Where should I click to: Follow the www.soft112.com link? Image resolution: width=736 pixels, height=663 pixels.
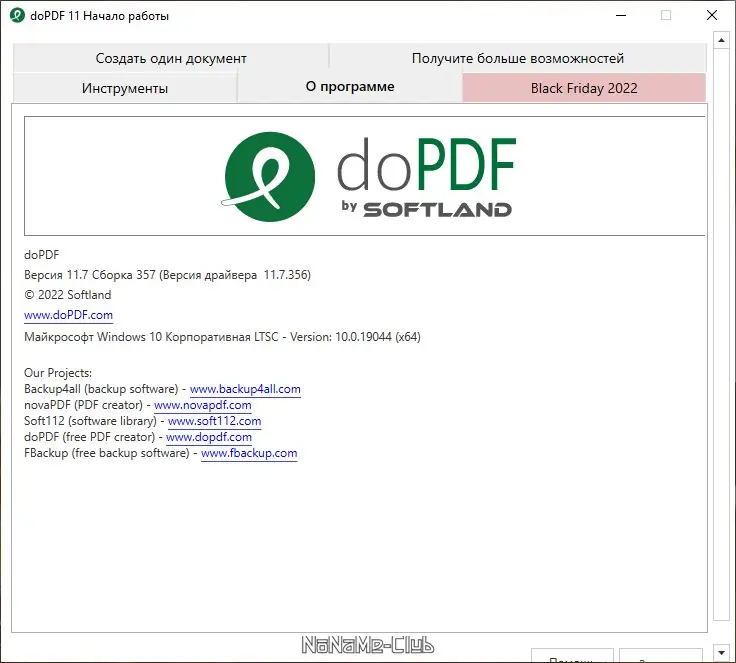(x=215, y=421)
